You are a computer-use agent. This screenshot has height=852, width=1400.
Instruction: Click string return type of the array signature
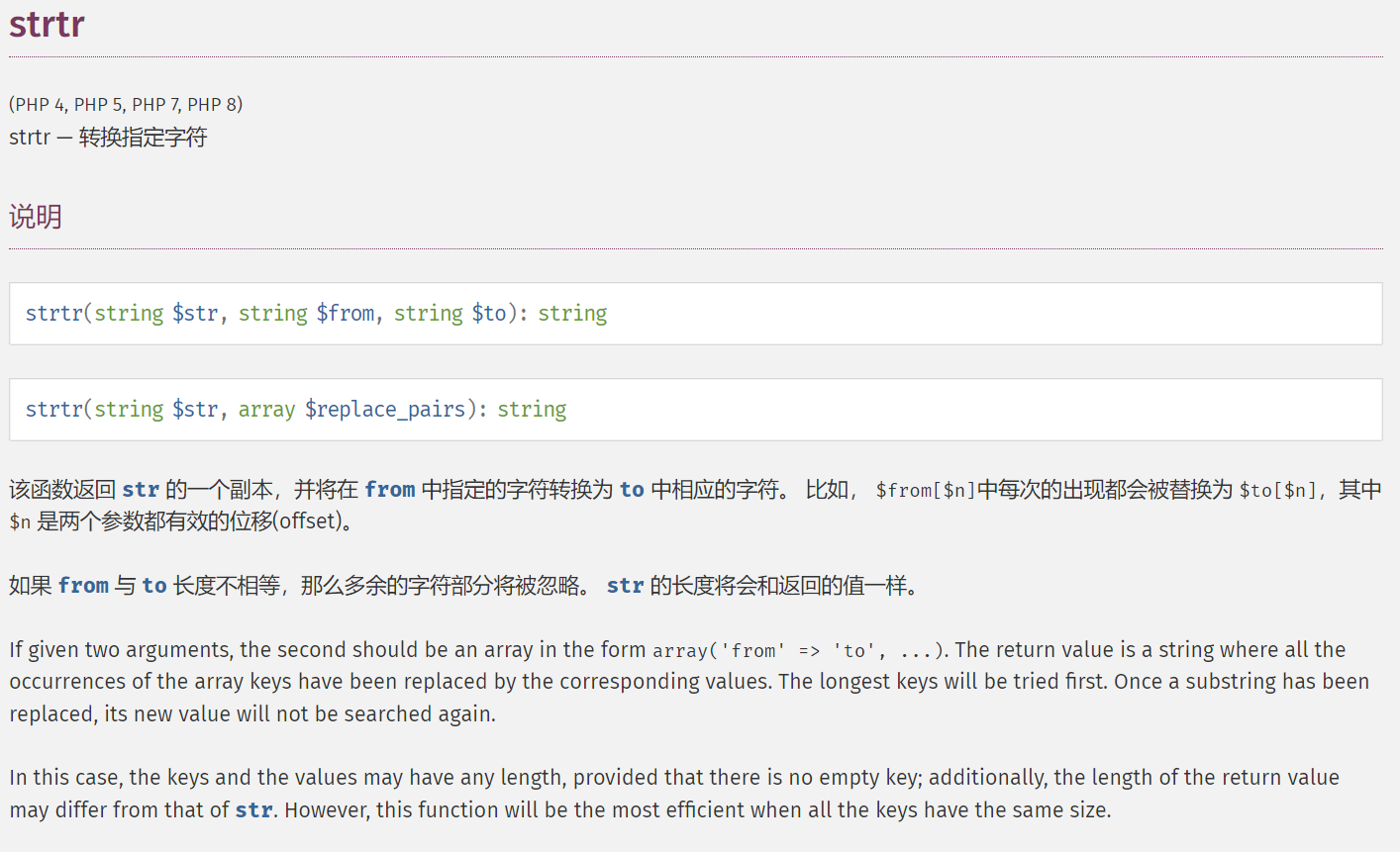tap(532, 410)
